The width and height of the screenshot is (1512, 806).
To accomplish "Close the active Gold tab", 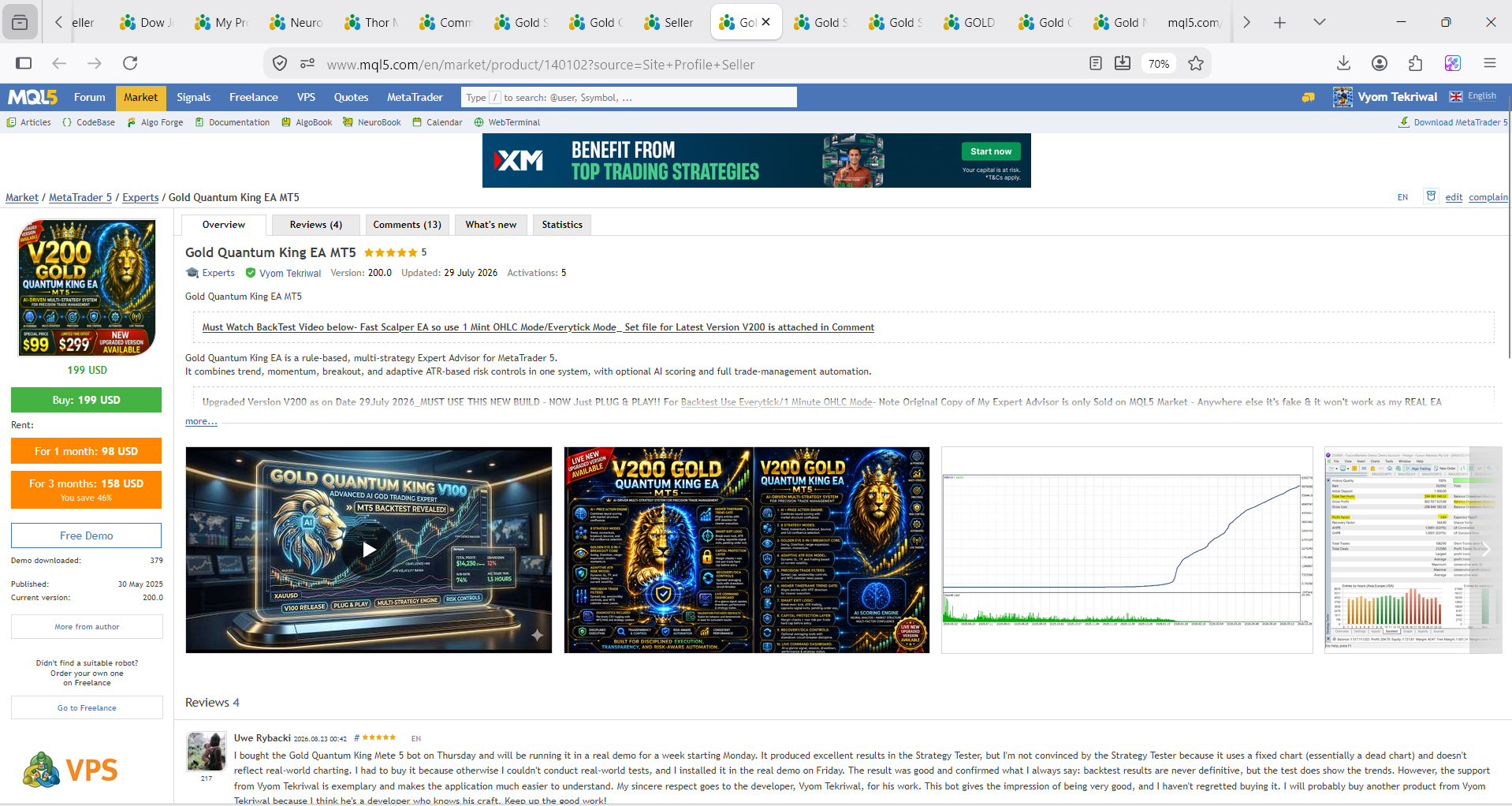I will (765, 22).
